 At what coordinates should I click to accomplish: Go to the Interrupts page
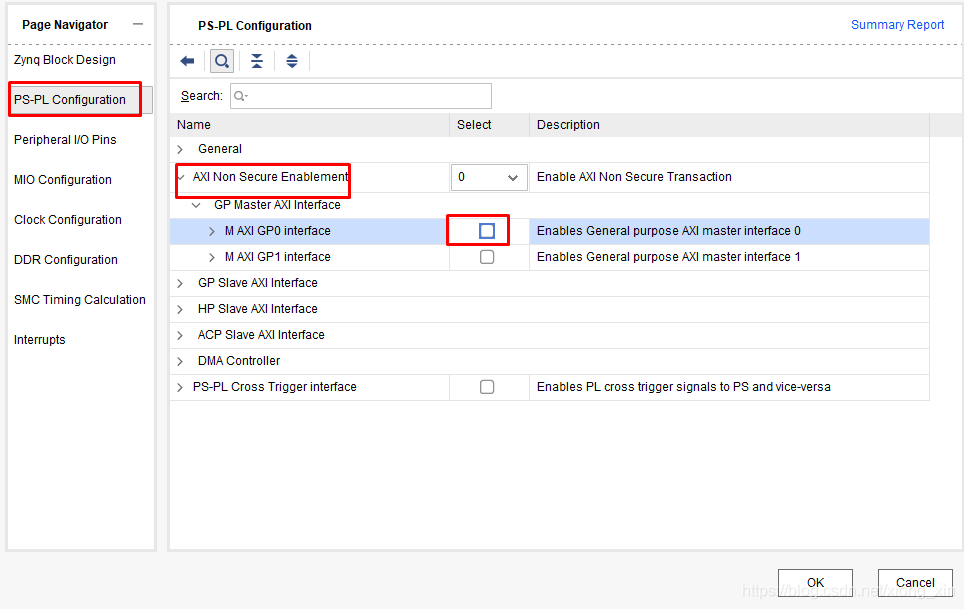point(39,339)
